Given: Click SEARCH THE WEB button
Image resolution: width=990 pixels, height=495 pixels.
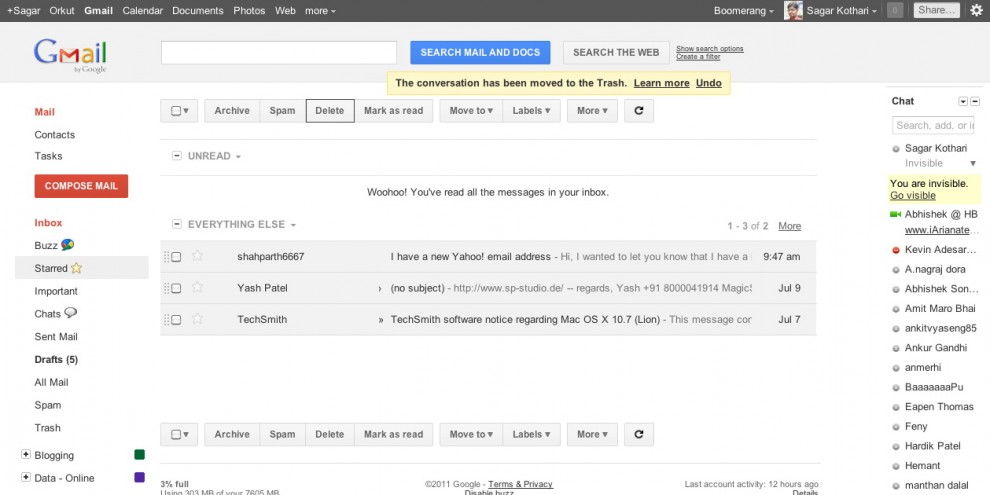Looking at the screenshot, I should pos(616,52).
